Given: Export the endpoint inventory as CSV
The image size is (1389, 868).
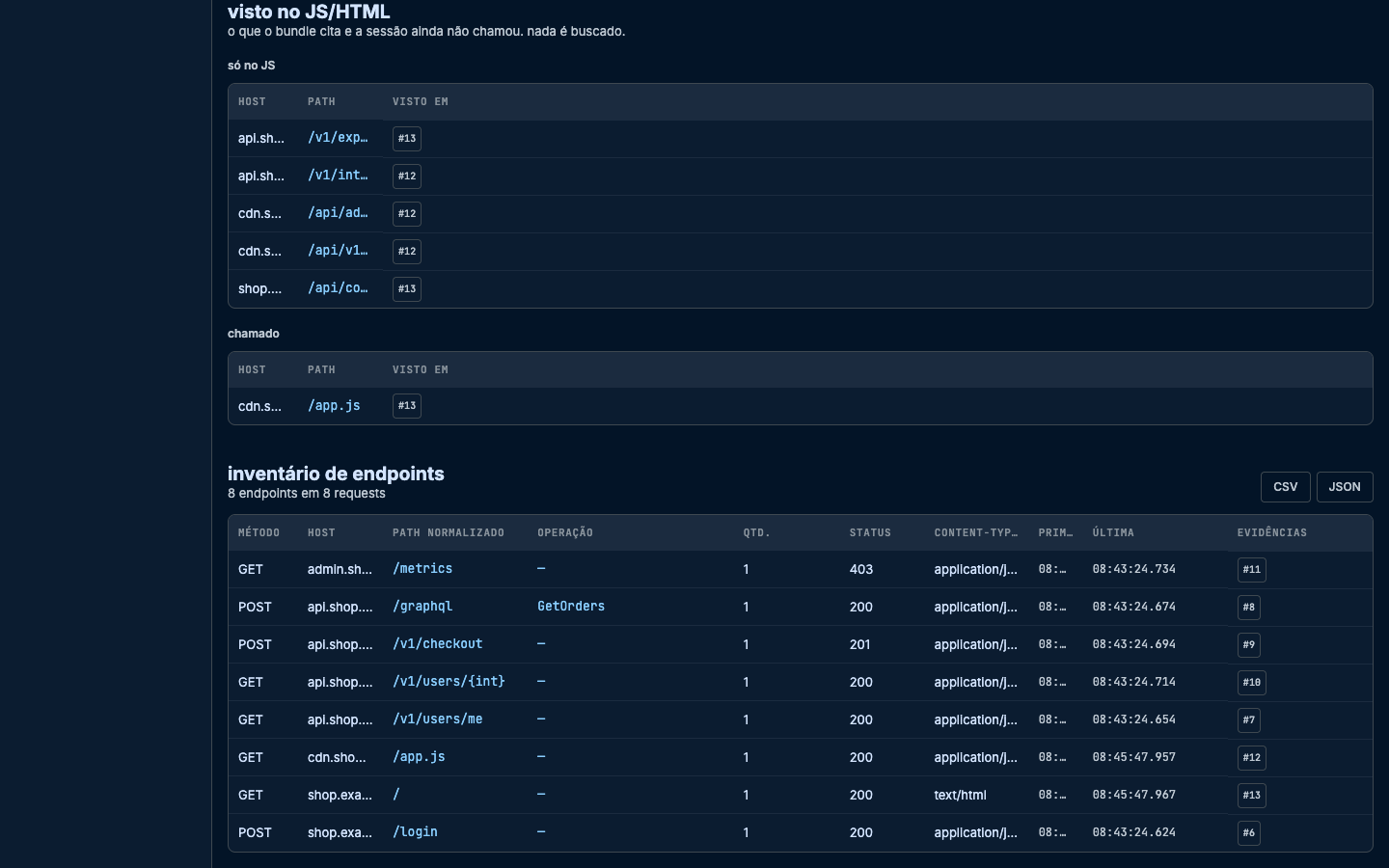Looking at the screenshot, I should pyautogui.click(x=1285, y=487).
